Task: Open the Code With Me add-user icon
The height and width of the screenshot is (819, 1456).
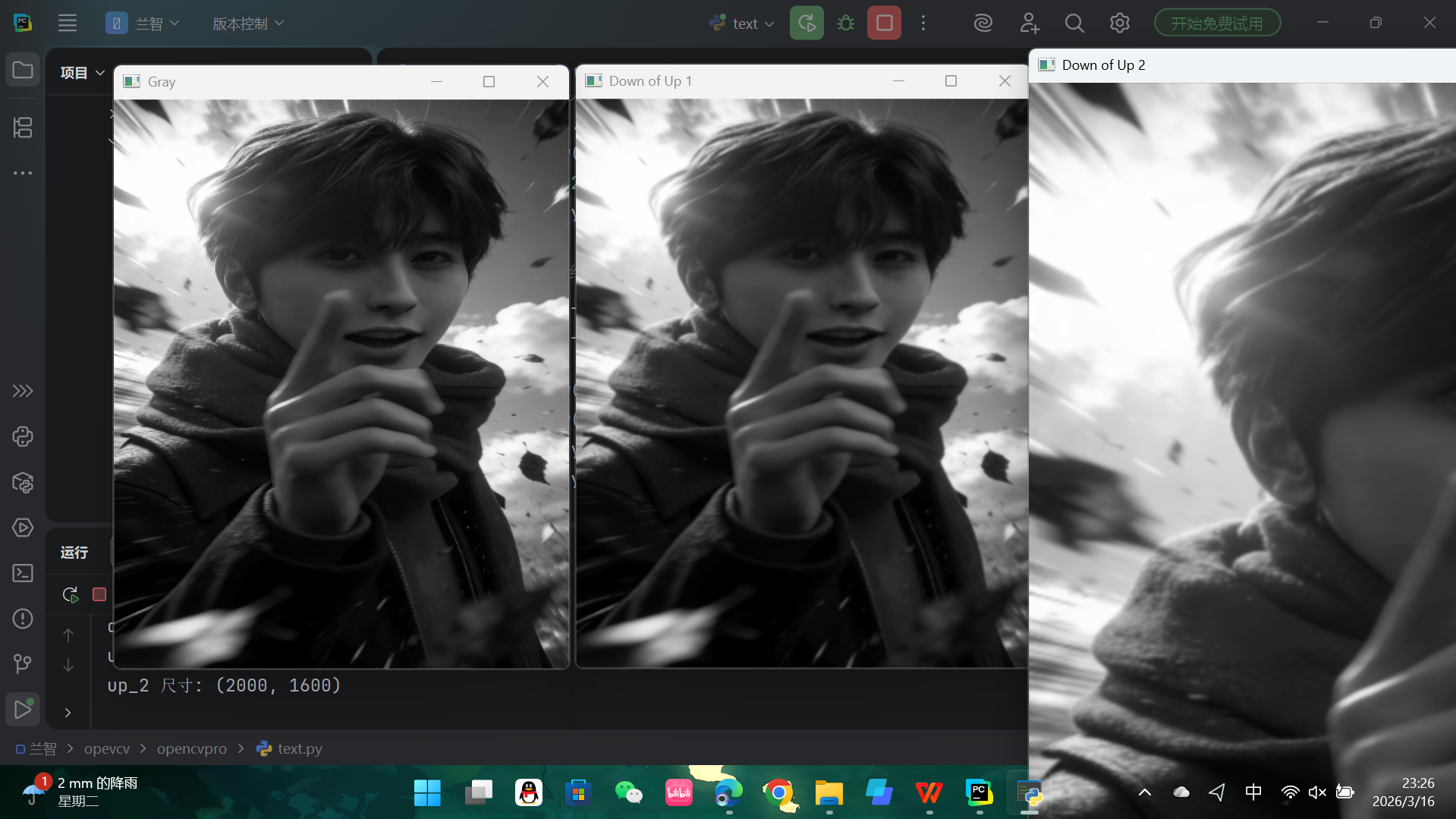Action: [x=1029, y=24]
